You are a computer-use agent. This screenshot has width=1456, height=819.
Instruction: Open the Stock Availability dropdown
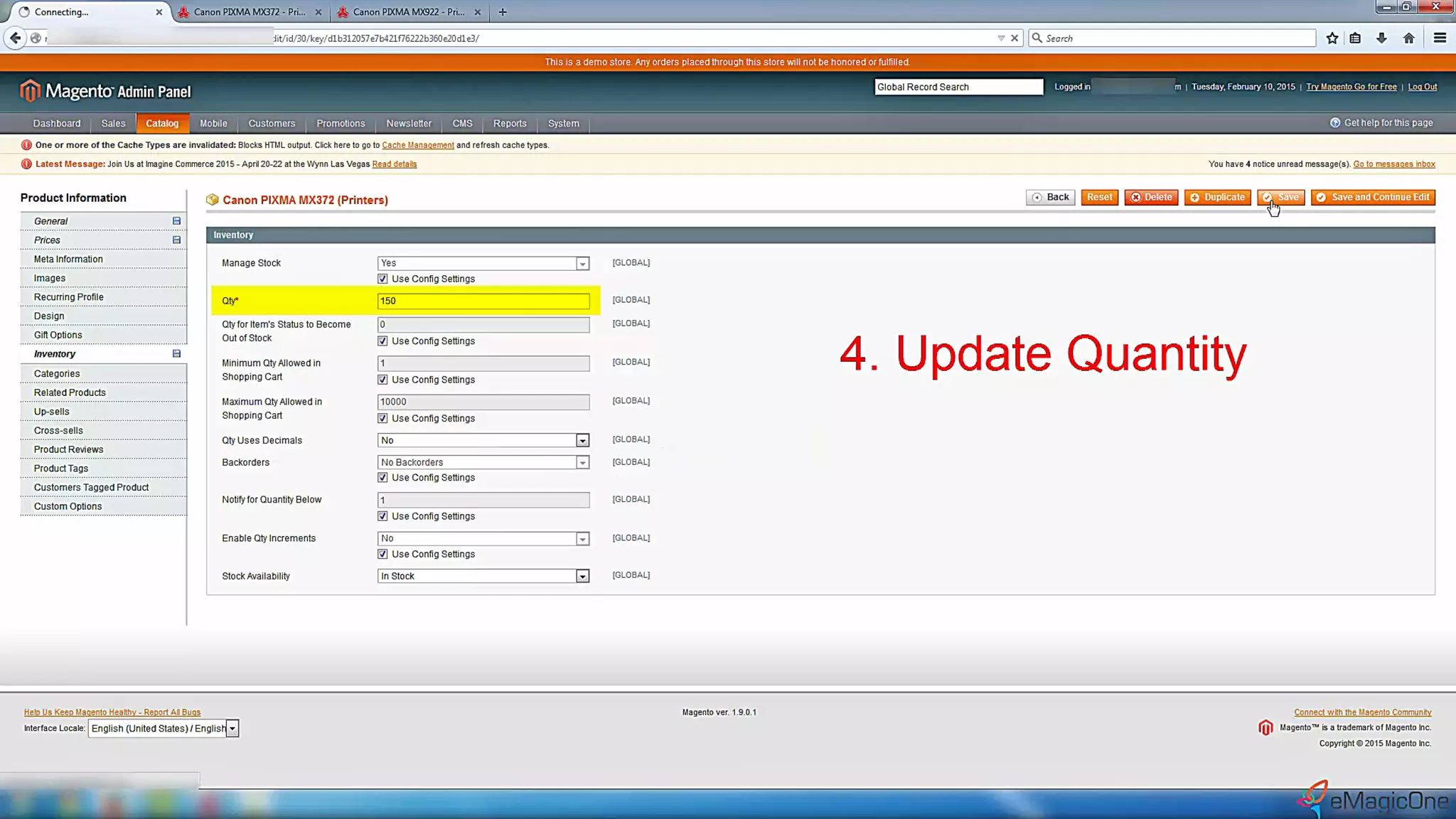[483, 576]
